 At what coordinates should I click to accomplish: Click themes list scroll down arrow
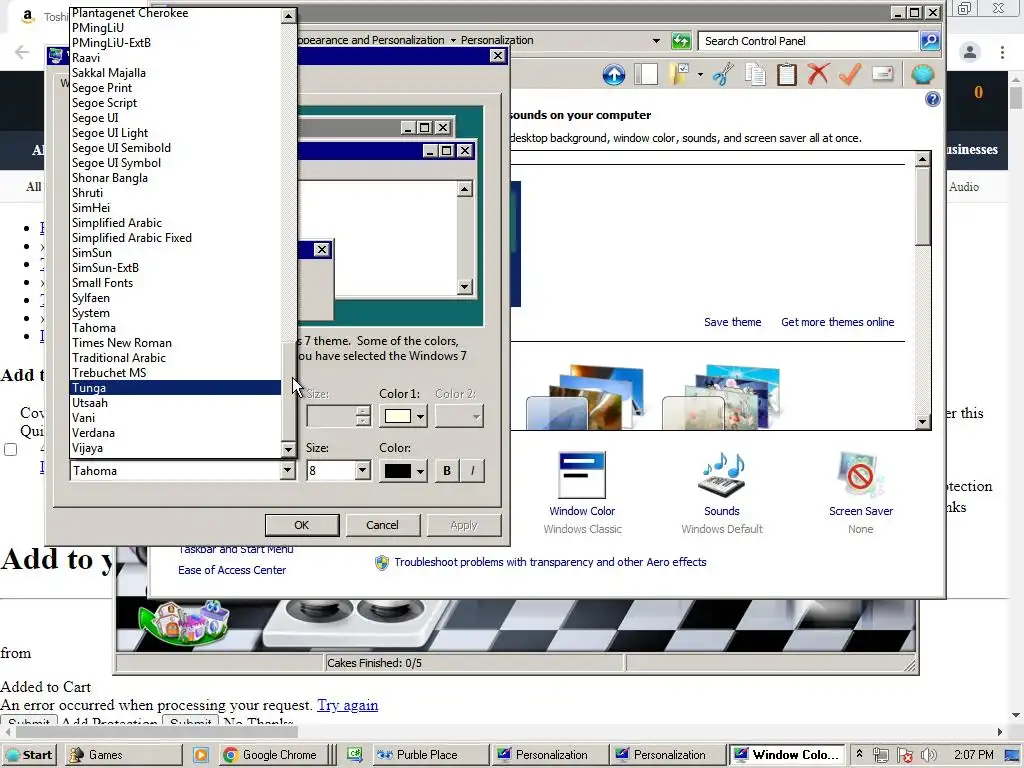click(922, 422)
